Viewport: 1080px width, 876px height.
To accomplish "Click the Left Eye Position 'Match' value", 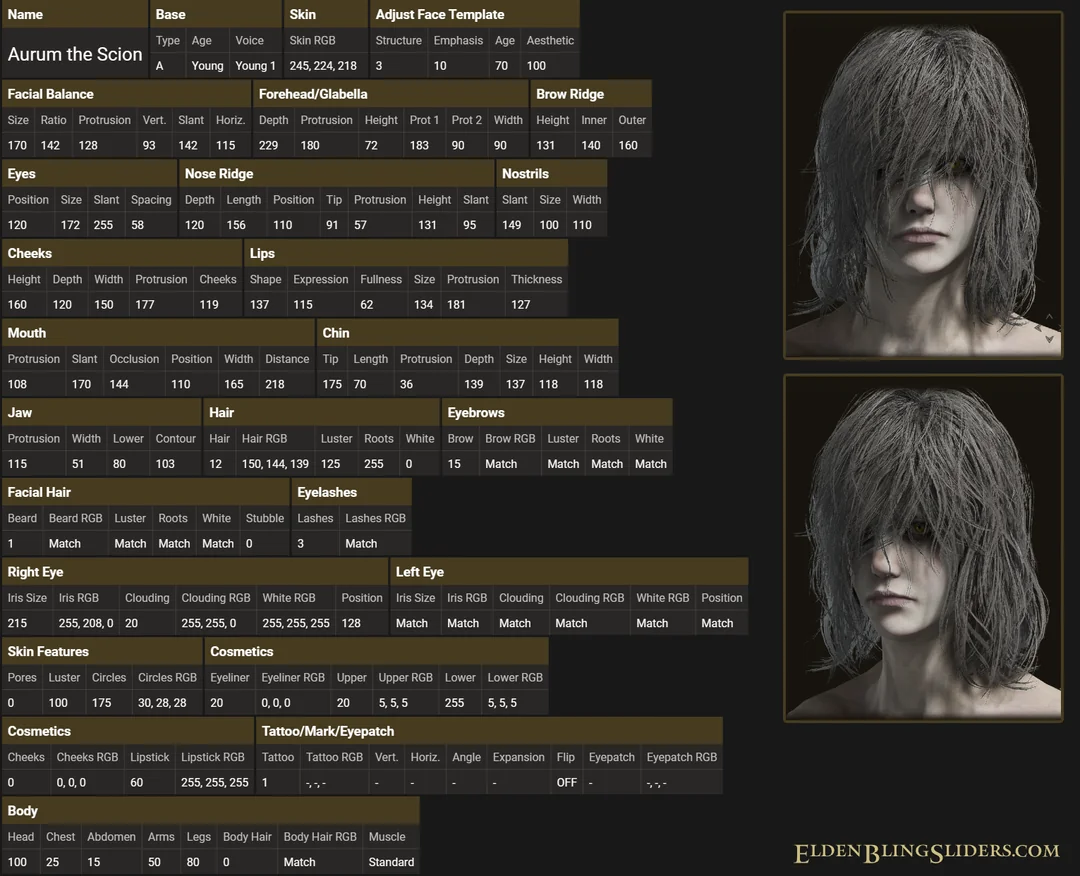I will pos(717,623).
